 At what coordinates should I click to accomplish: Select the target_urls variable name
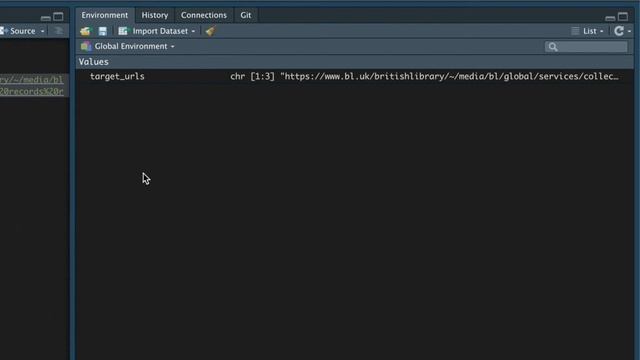point(117,77)
